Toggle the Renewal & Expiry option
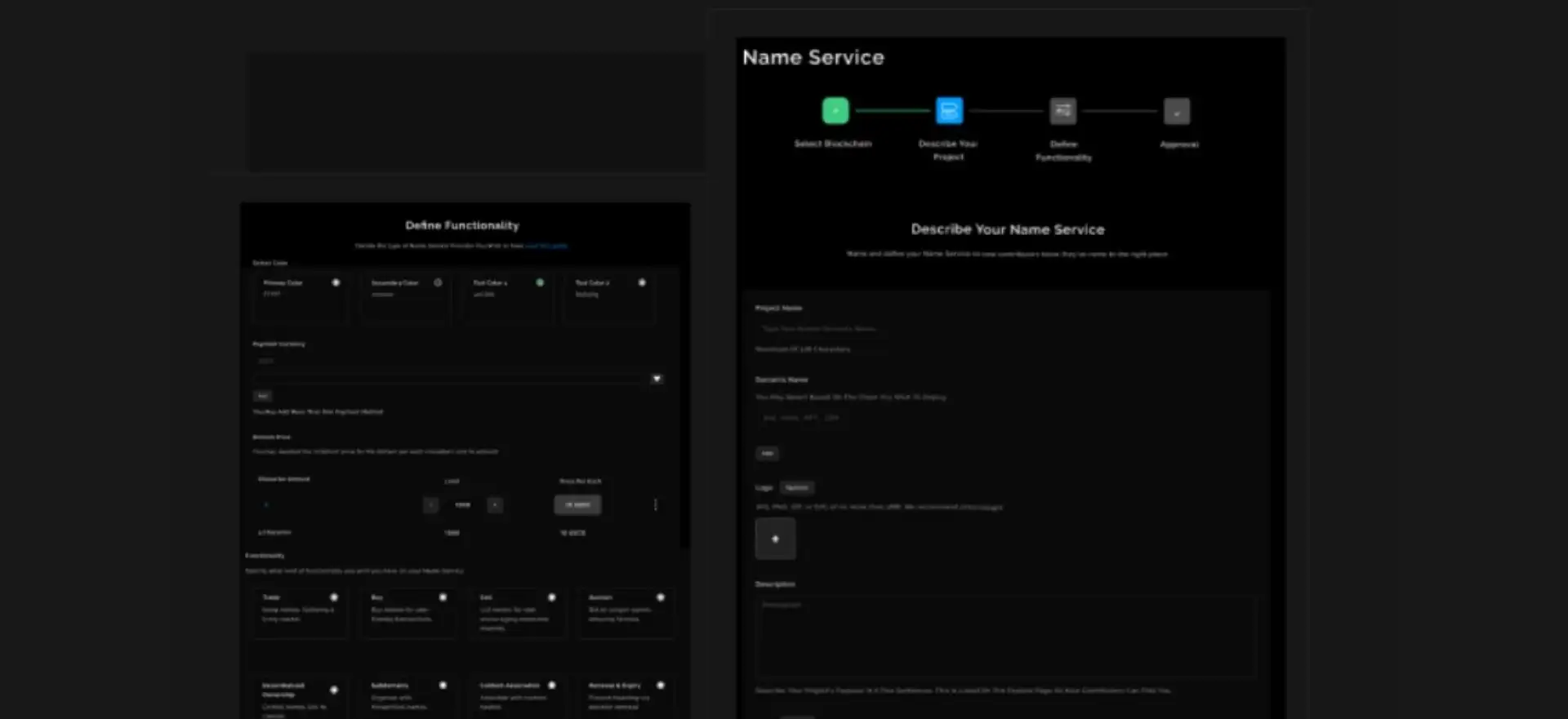 [x=661, y=686]
